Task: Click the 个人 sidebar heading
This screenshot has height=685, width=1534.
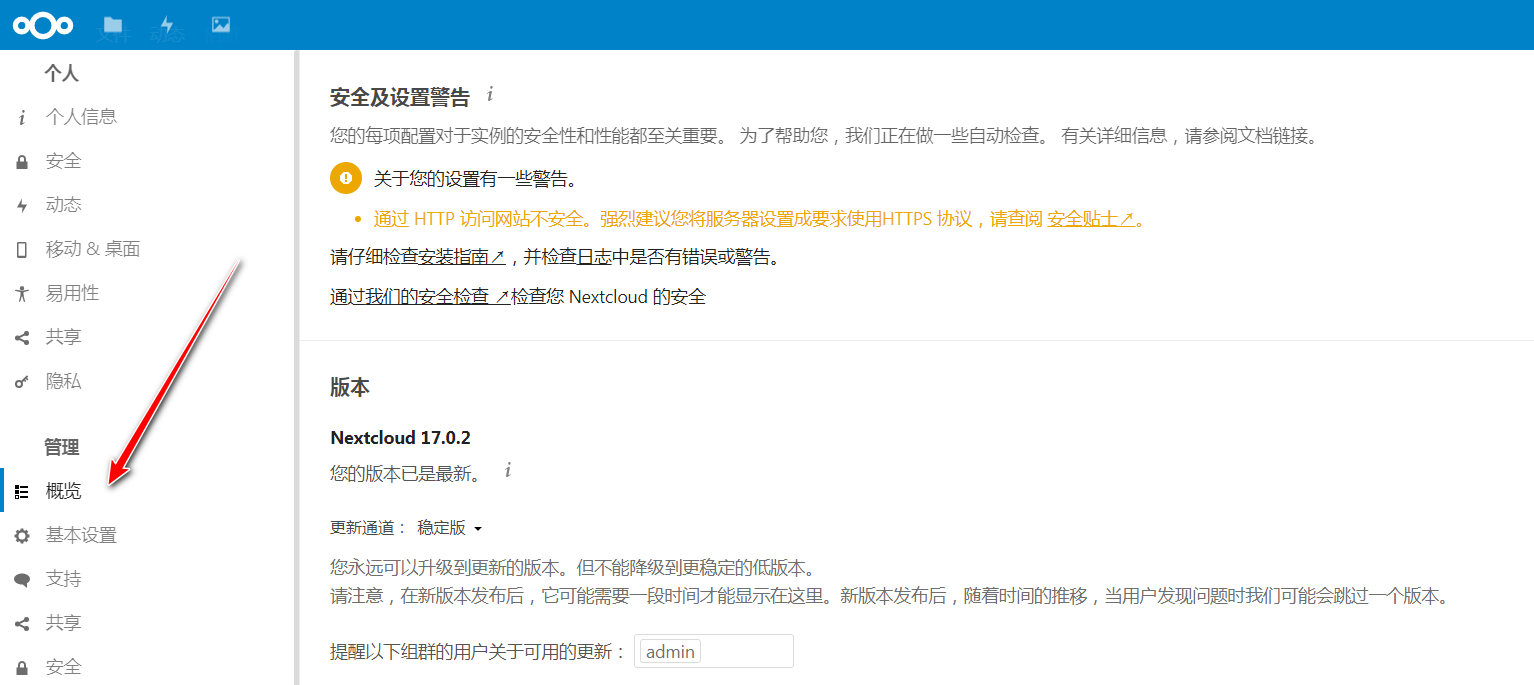Action: pos(62,74)
